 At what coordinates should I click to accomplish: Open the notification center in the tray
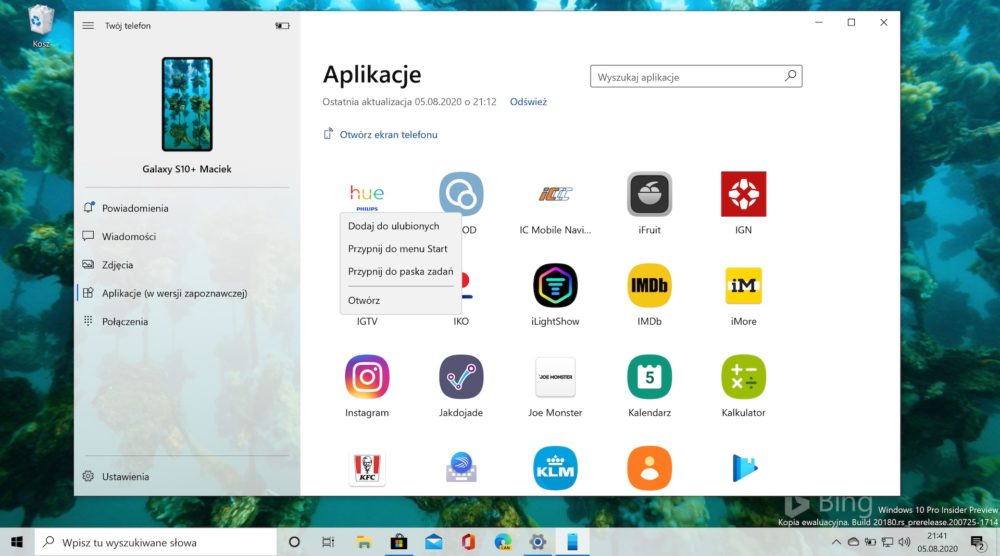tap(978, 543)
